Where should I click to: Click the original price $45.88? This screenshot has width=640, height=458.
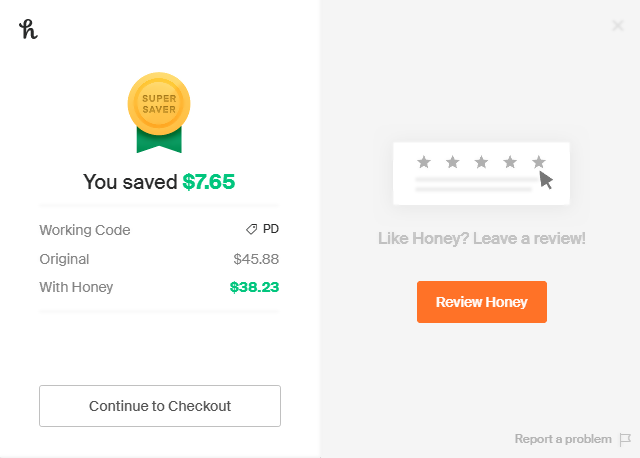(x=256, y=259)
